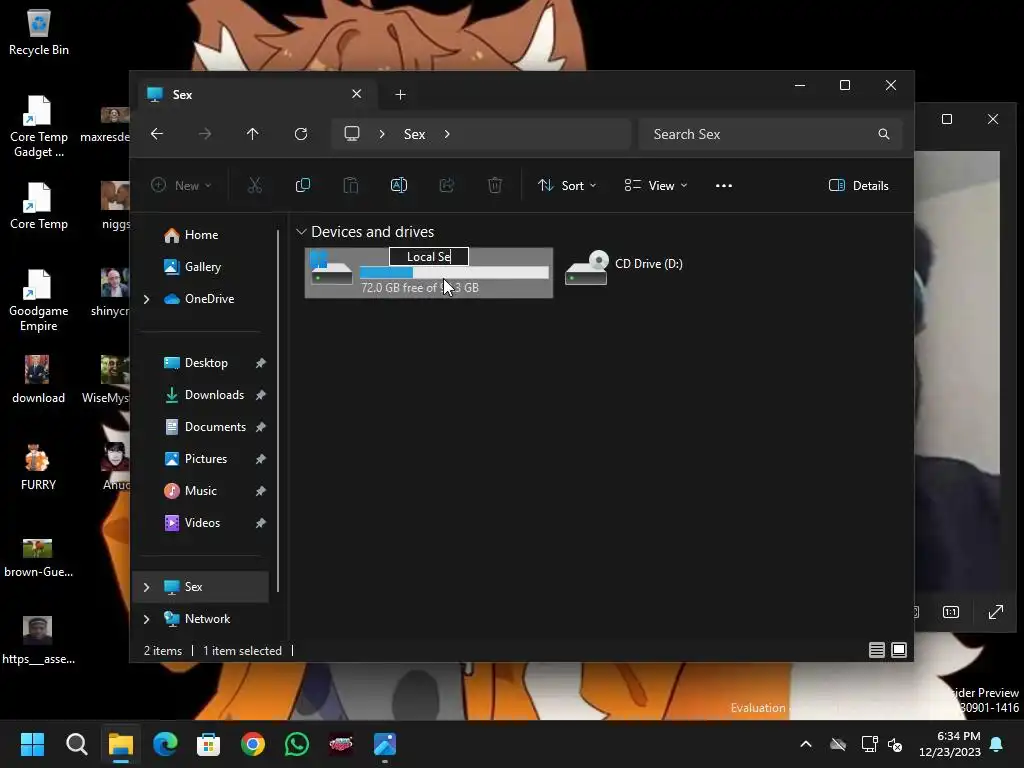Launch Microsoft Edge from taskbar

pos(165,744)
